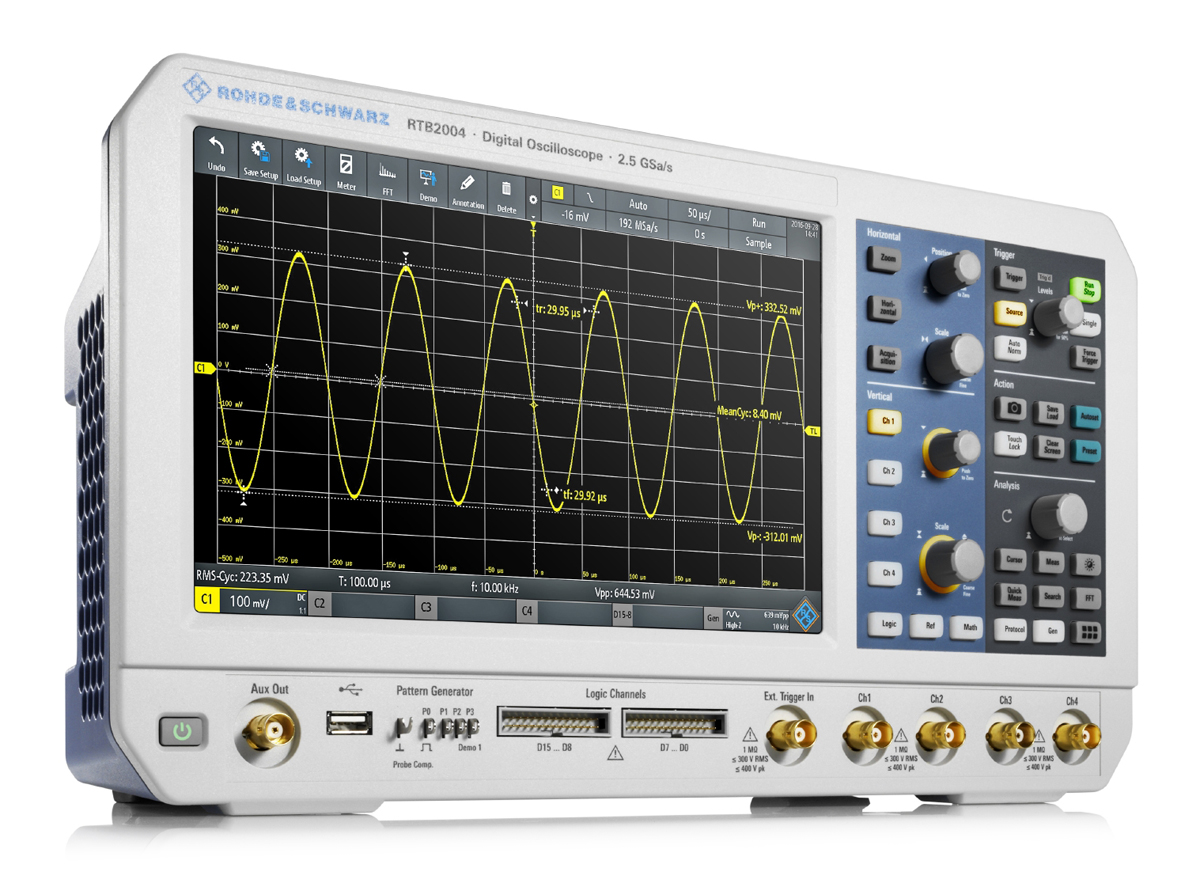Click the Undo icon on the toolbar

(216, 147)
